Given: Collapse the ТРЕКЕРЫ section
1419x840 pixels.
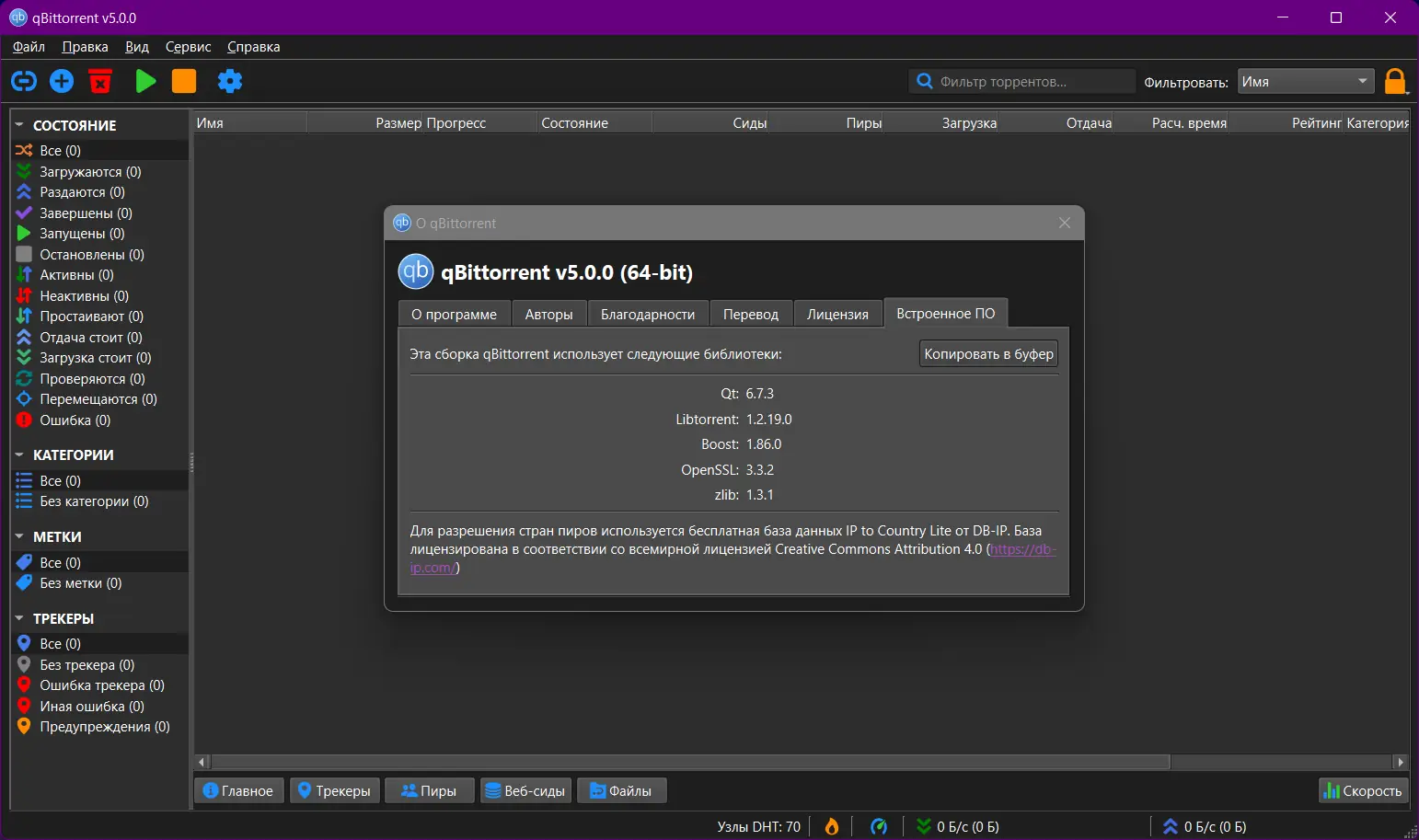Looking at the screenshot, I should point(19,618).
